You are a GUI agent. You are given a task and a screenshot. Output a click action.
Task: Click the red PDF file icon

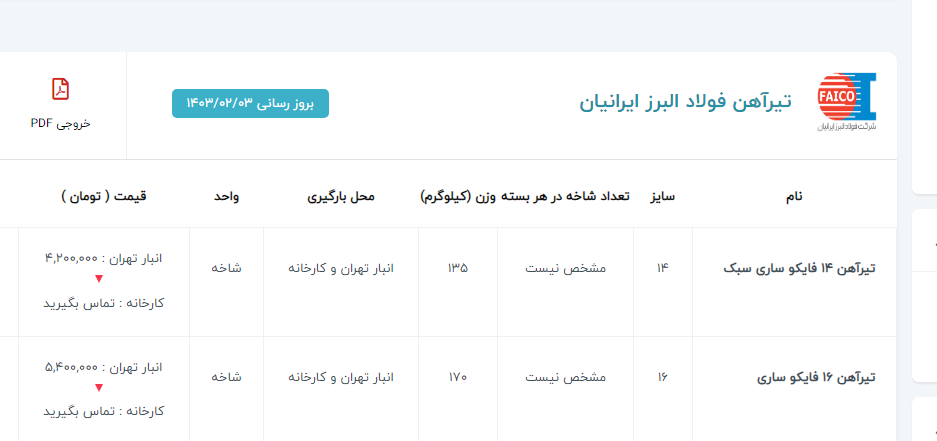point(60,89)
